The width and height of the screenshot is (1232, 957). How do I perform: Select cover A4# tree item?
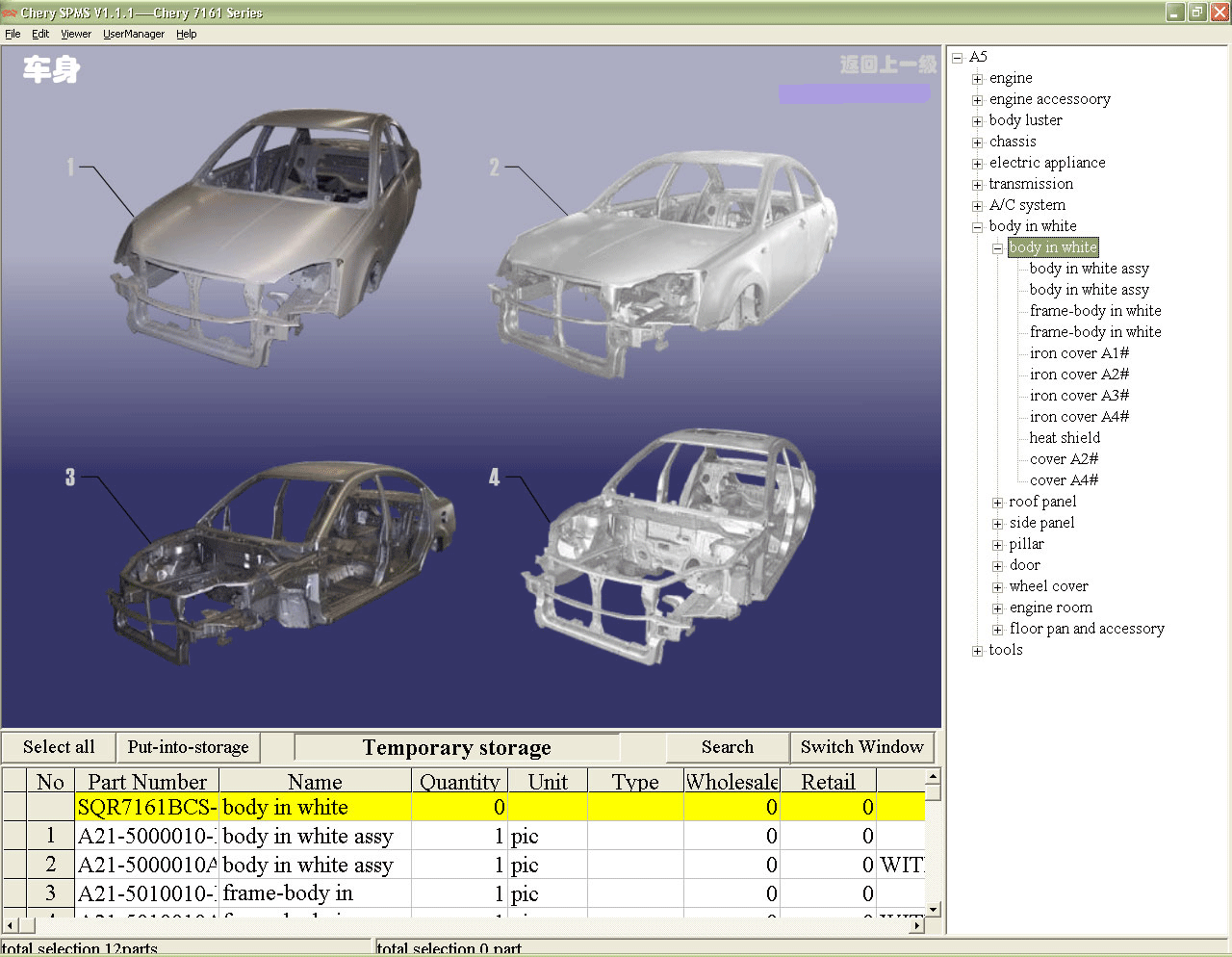(1064, 480)
